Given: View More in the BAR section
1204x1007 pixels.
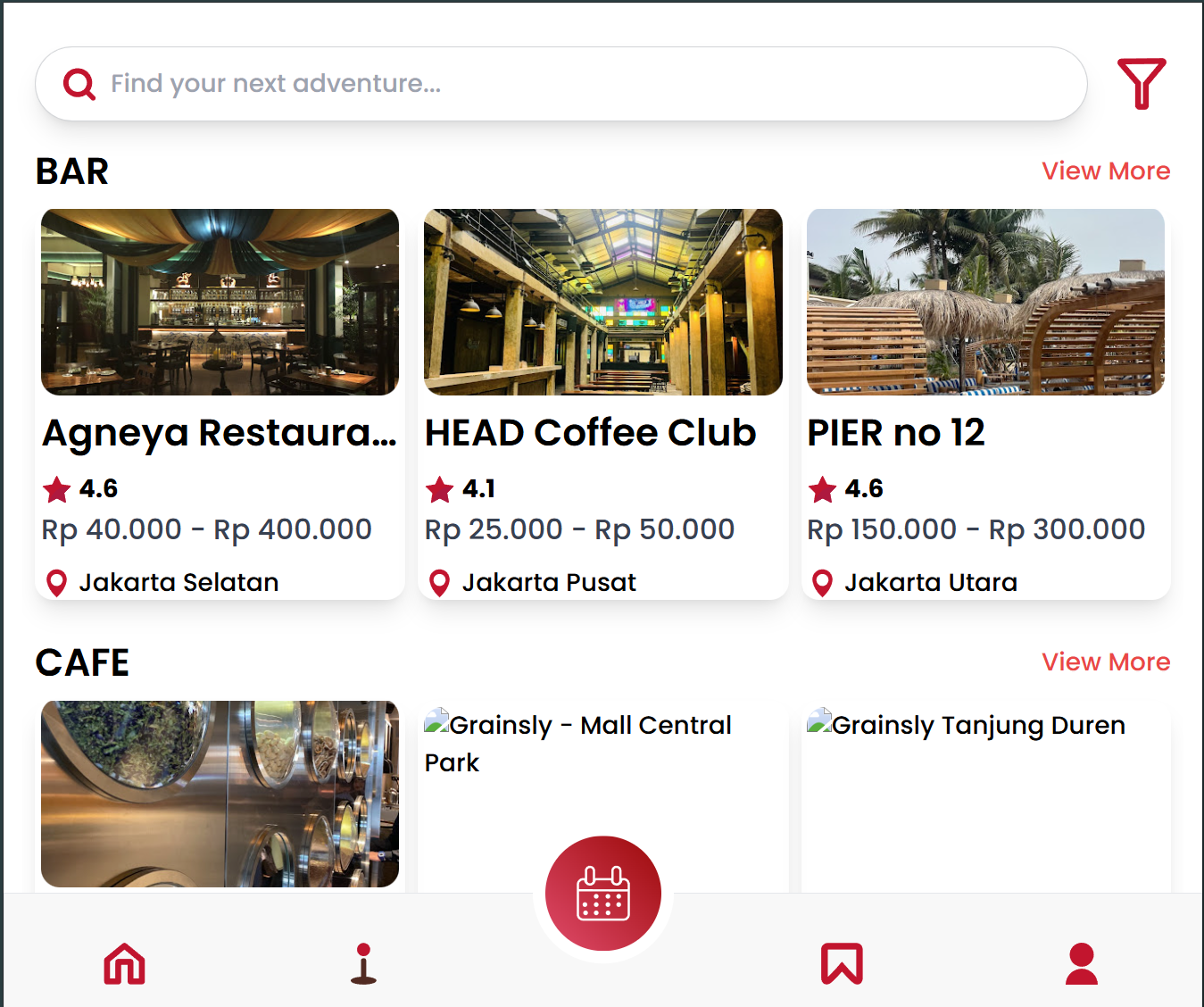Looking at the screenshot, I should (1106, 171).
